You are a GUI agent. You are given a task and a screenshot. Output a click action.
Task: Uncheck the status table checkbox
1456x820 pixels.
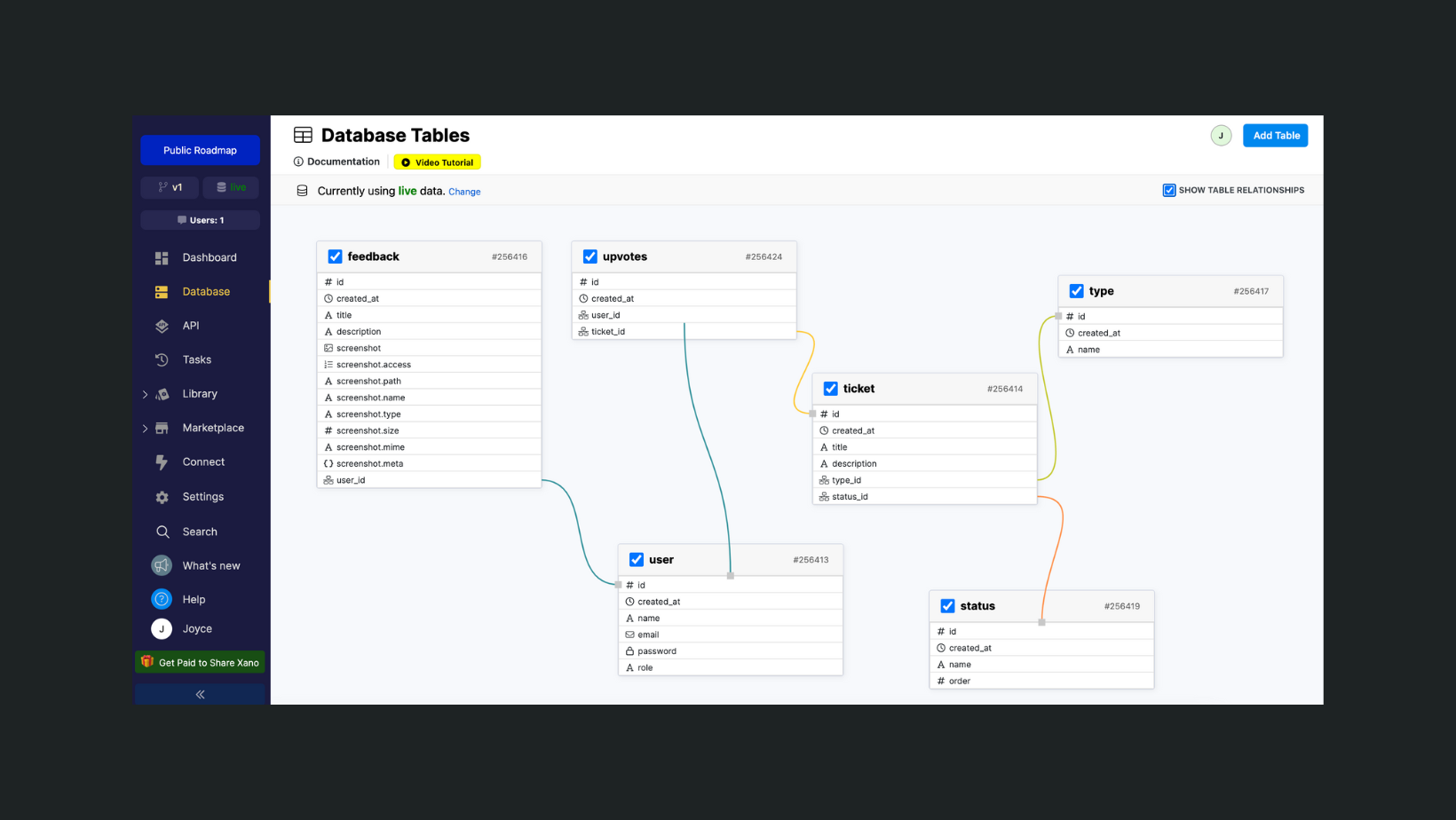pyautogui.click(x=947, y=606)
